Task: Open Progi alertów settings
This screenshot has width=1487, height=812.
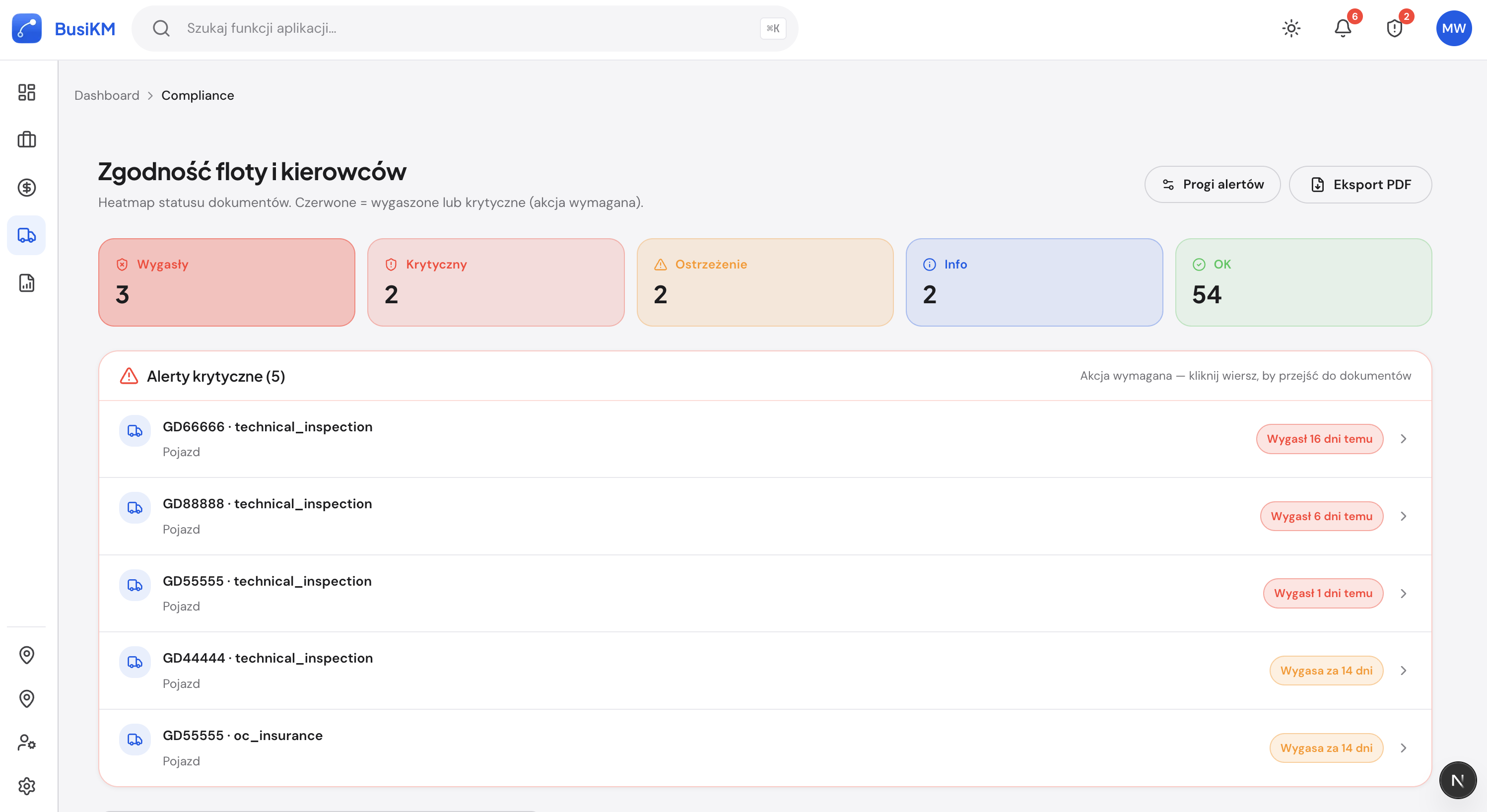Action: pyautogui.click(x=1212, y=185)
